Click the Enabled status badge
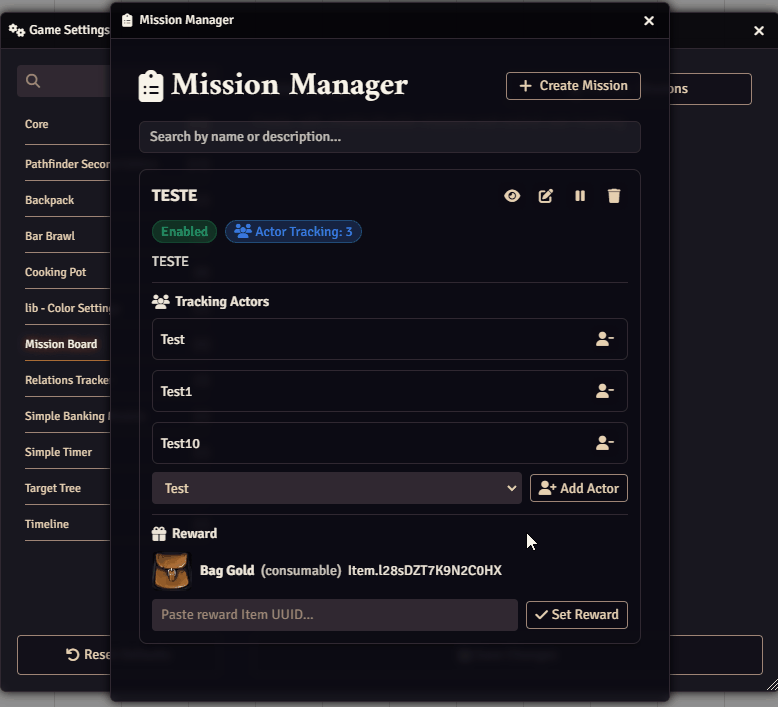Viewport: 778px width, 707px height. (x=184, y=232)
